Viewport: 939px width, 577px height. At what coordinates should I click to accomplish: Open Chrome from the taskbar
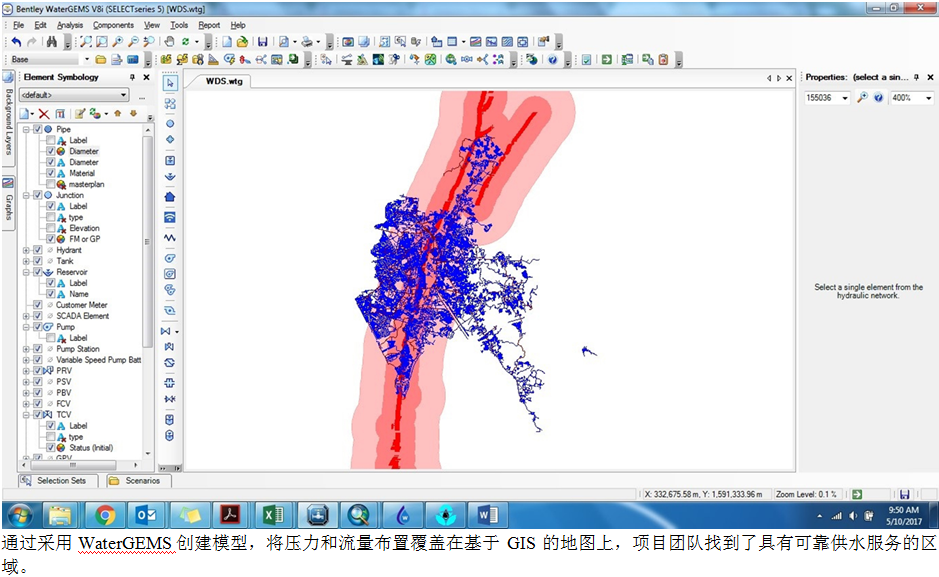click(x=105, y=514)
